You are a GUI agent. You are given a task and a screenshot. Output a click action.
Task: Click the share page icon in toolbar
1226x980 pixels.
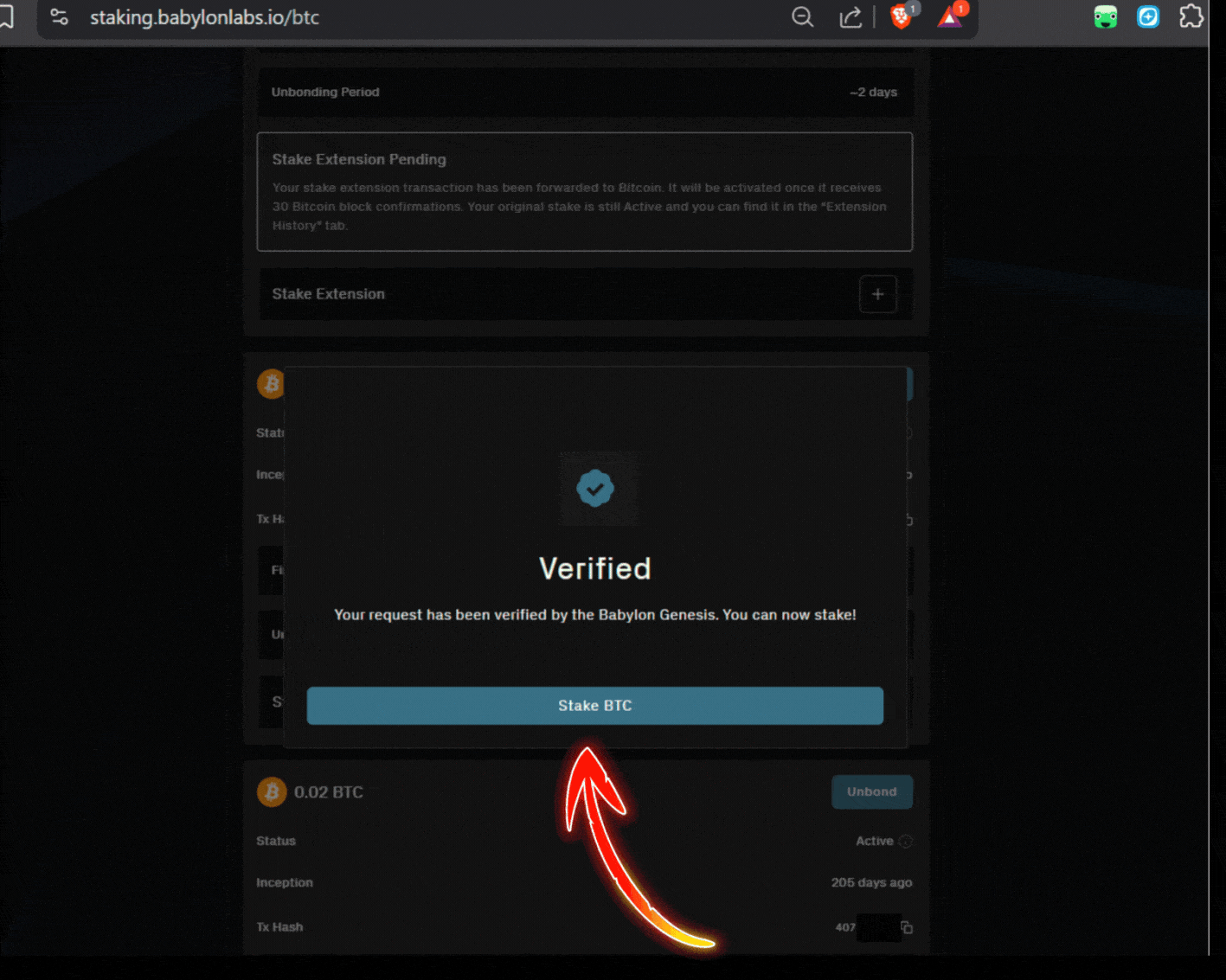850,17
